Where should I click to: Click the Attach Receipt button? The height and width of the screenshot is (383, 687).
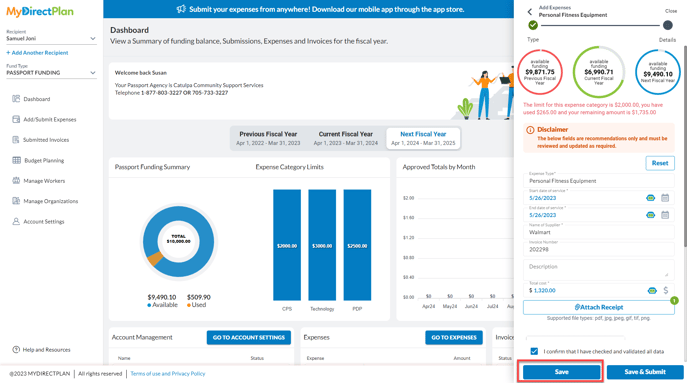(598, 307)
